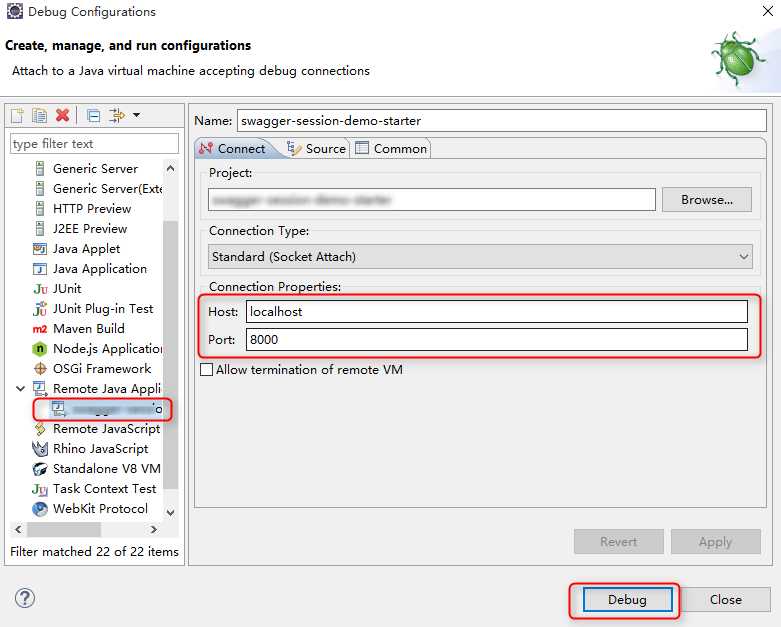Switch to the Connect tab
The height and width of the screenshot is (627, 781).
(233, 148)
